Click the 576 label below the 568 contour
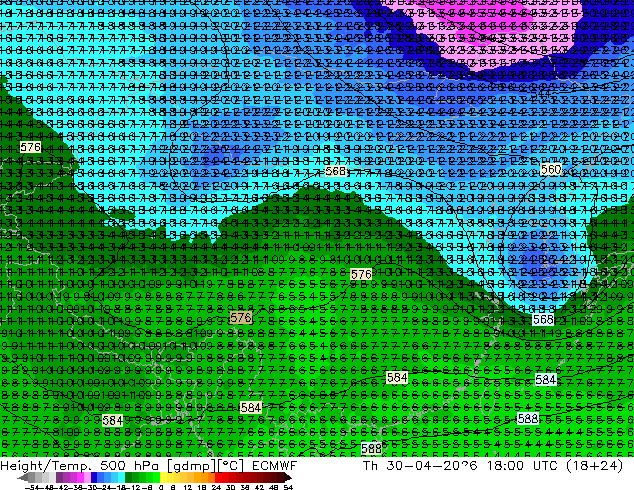Viewport: 634px width, 490px height. click(361, 275)
